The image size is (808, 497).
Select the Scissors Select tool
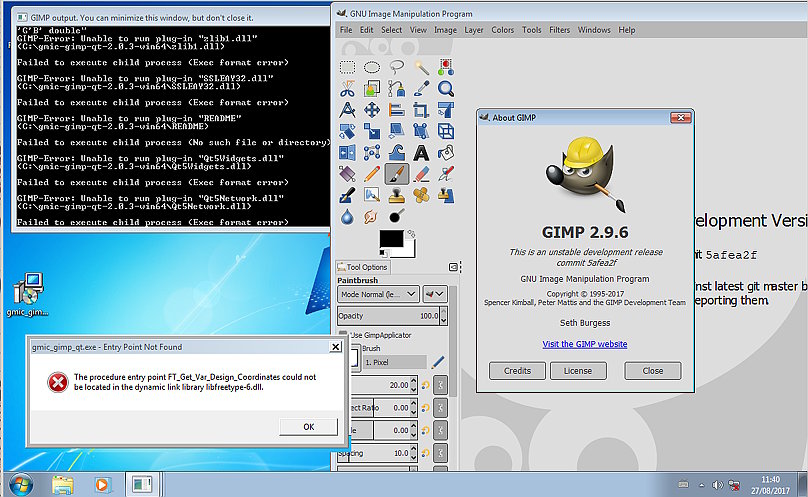(x=347, y=89)
